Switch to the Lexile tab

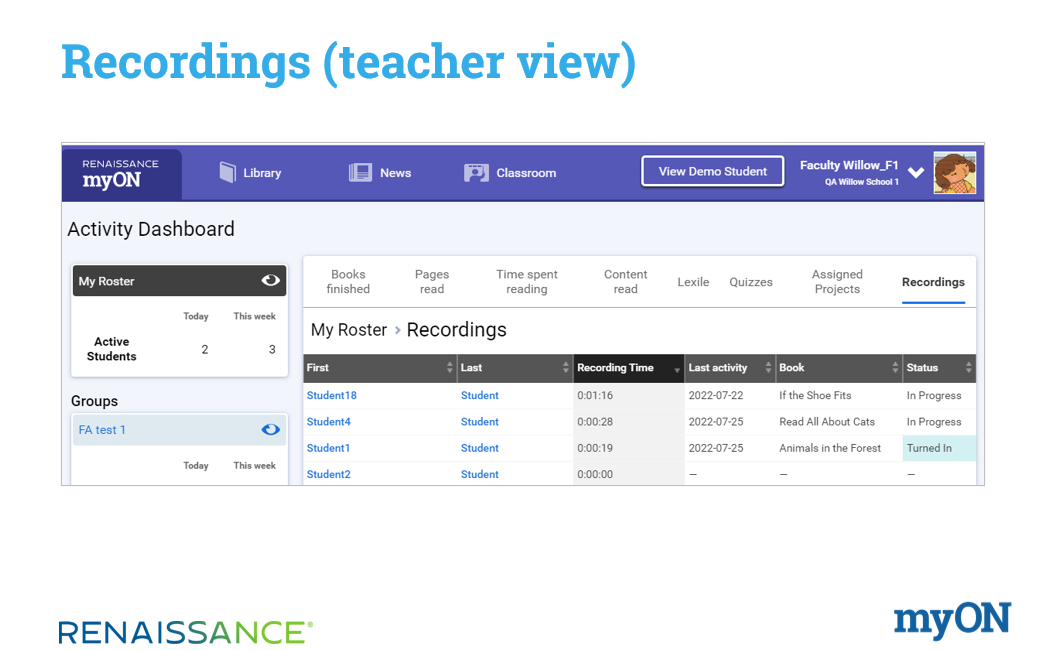pos(693,282)
